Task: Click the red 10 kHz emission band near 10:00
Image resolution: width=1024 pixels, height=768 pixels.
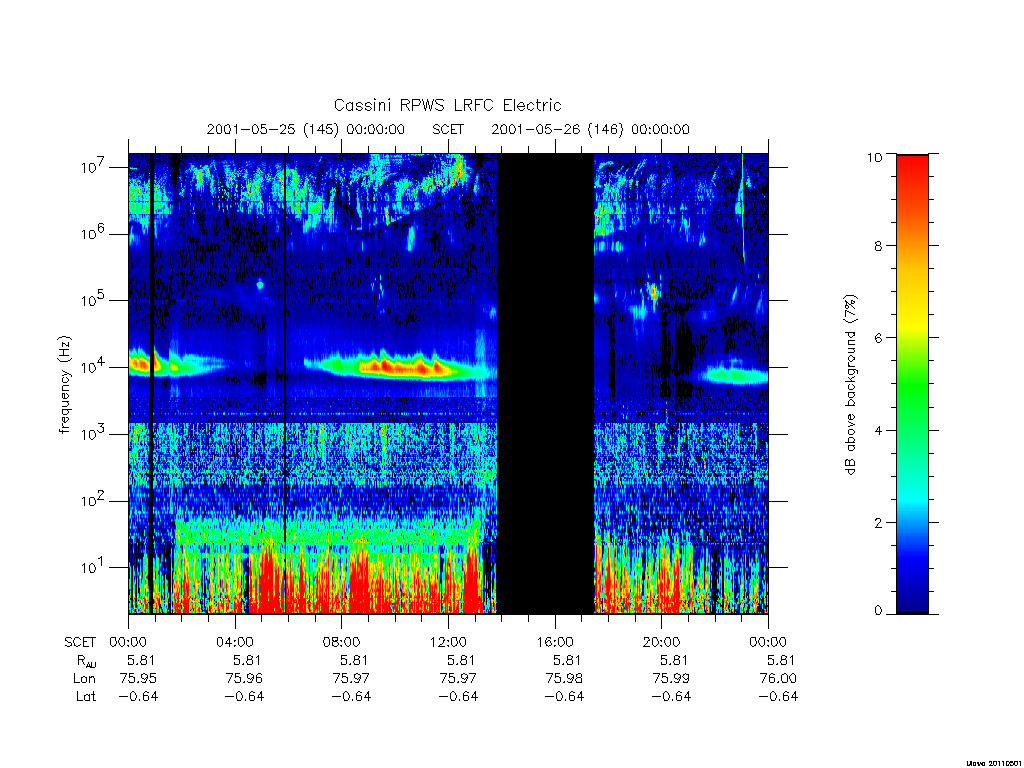Action: pos(405,367)
